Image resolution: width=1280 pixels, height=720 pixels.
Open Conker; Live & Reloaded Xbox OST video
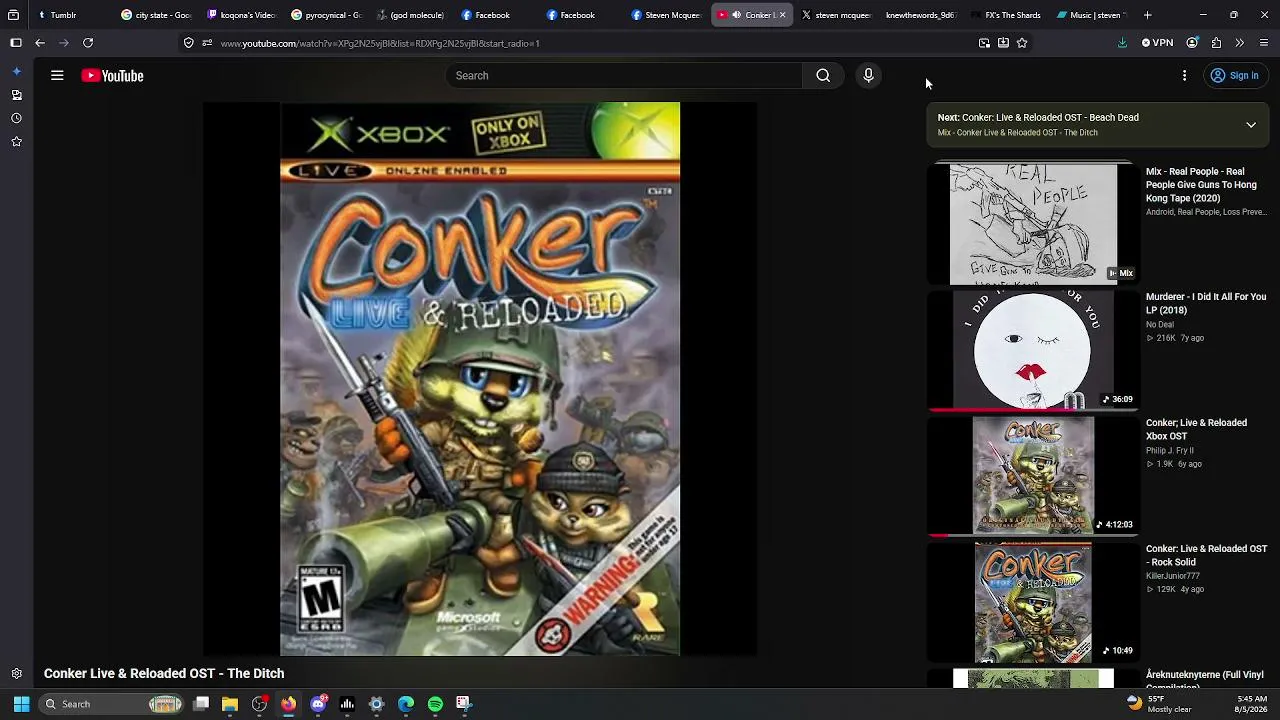[x=1196, y=429]
